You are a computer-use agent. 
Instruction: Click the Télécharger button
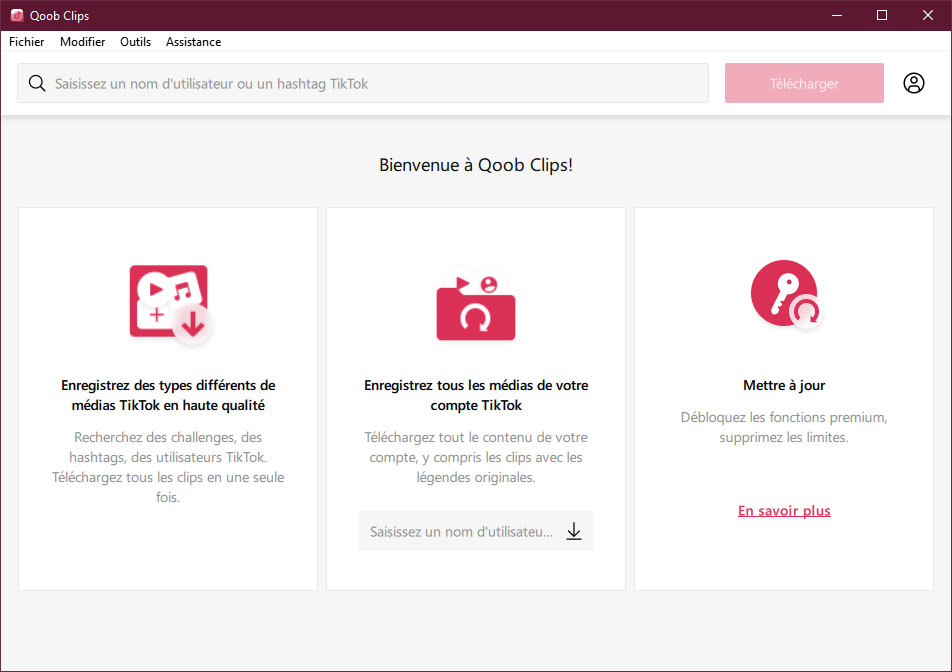coord(804,83)
